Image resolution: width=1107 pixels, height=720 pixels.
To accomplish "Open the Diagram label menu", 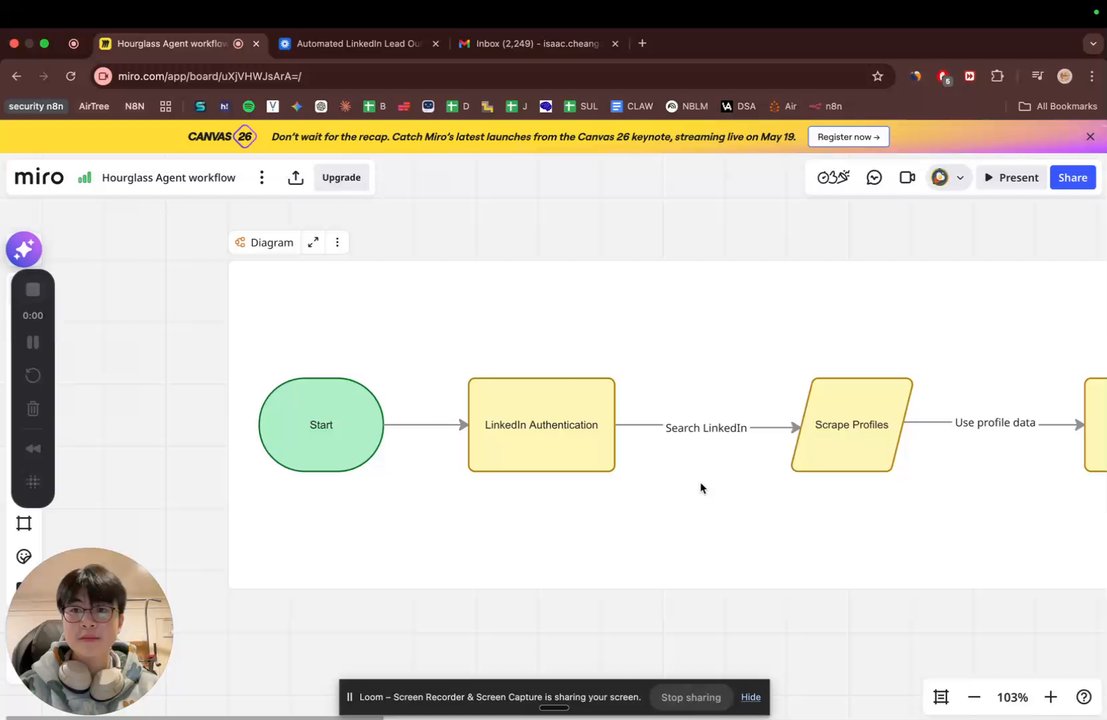I will pyautogui.click(x=265, y=242).
